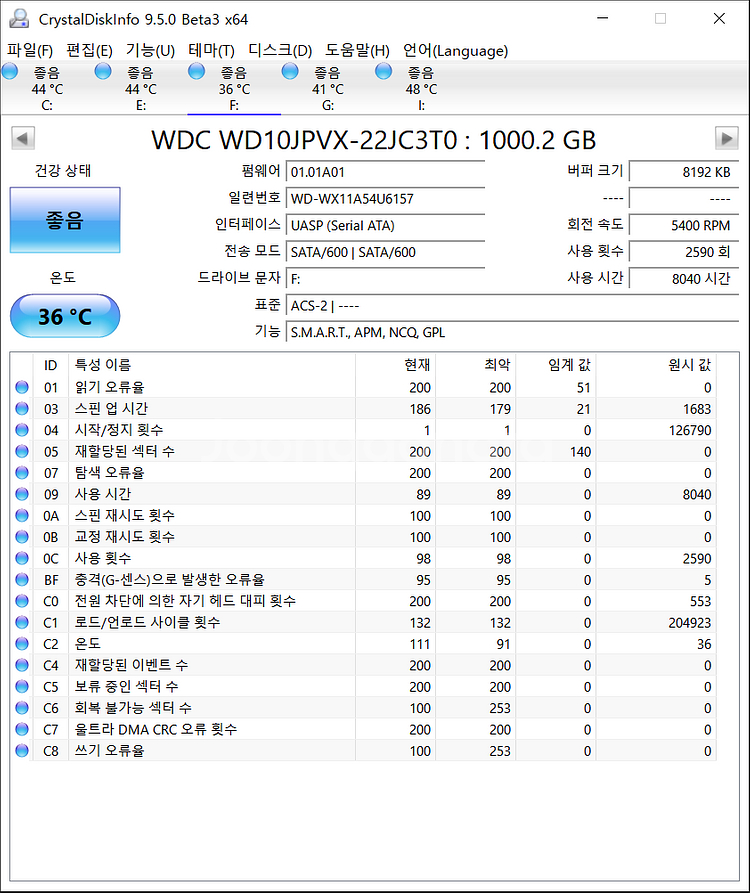Select the 탐색 오류율 row
This screenshot has height=893, width=750.
pos(363,473)
